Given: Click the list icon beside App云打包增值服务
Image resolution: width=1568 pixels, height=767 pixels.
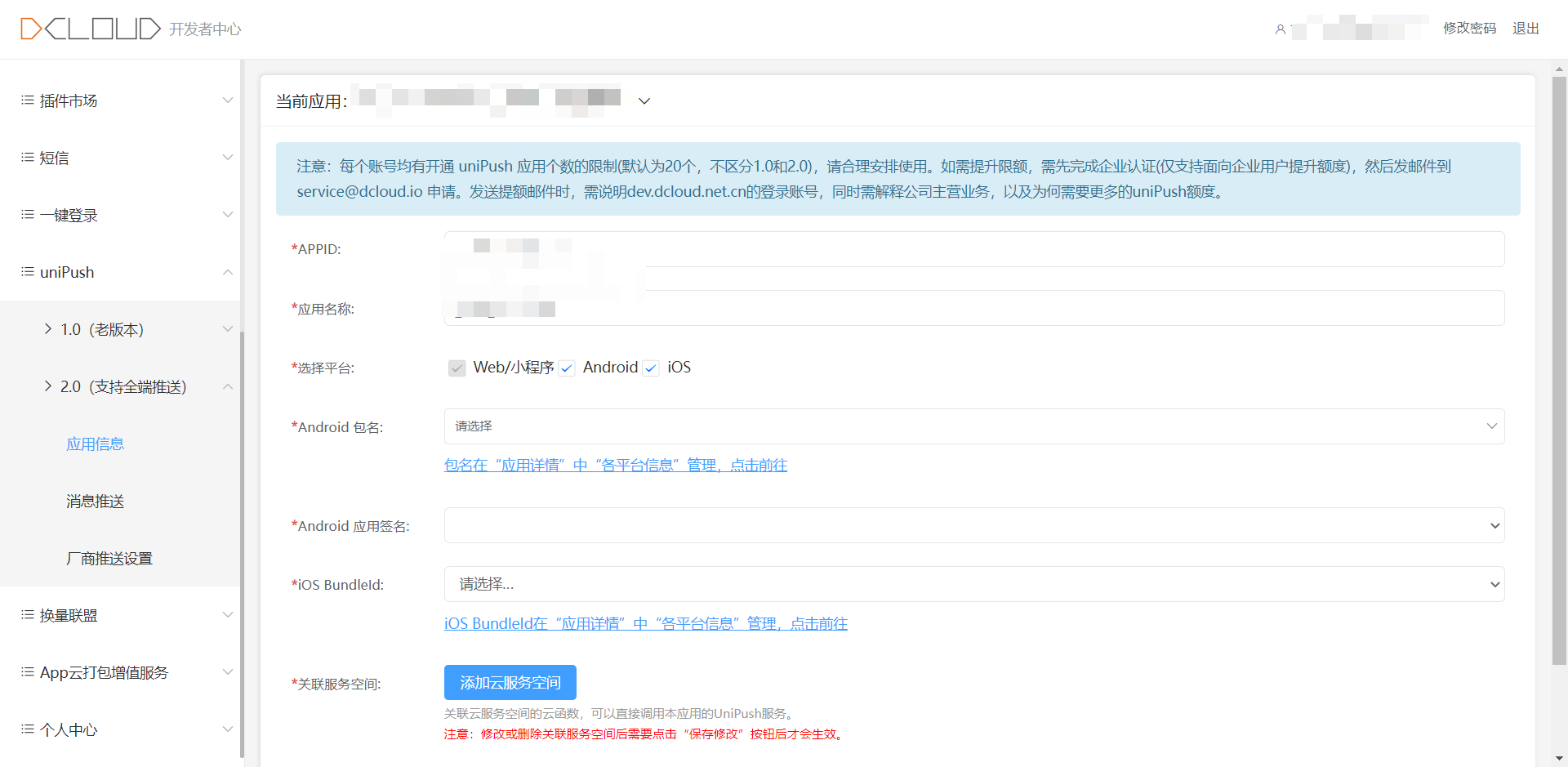Looking at the screenshot, I should click(28, 672).
